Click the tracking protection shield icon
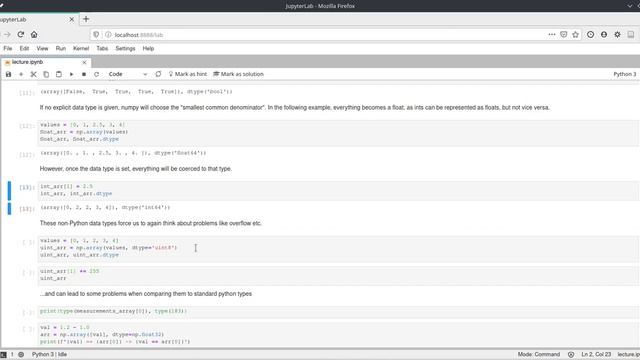Screen dimensions: 640x360 tap(96, 35)
